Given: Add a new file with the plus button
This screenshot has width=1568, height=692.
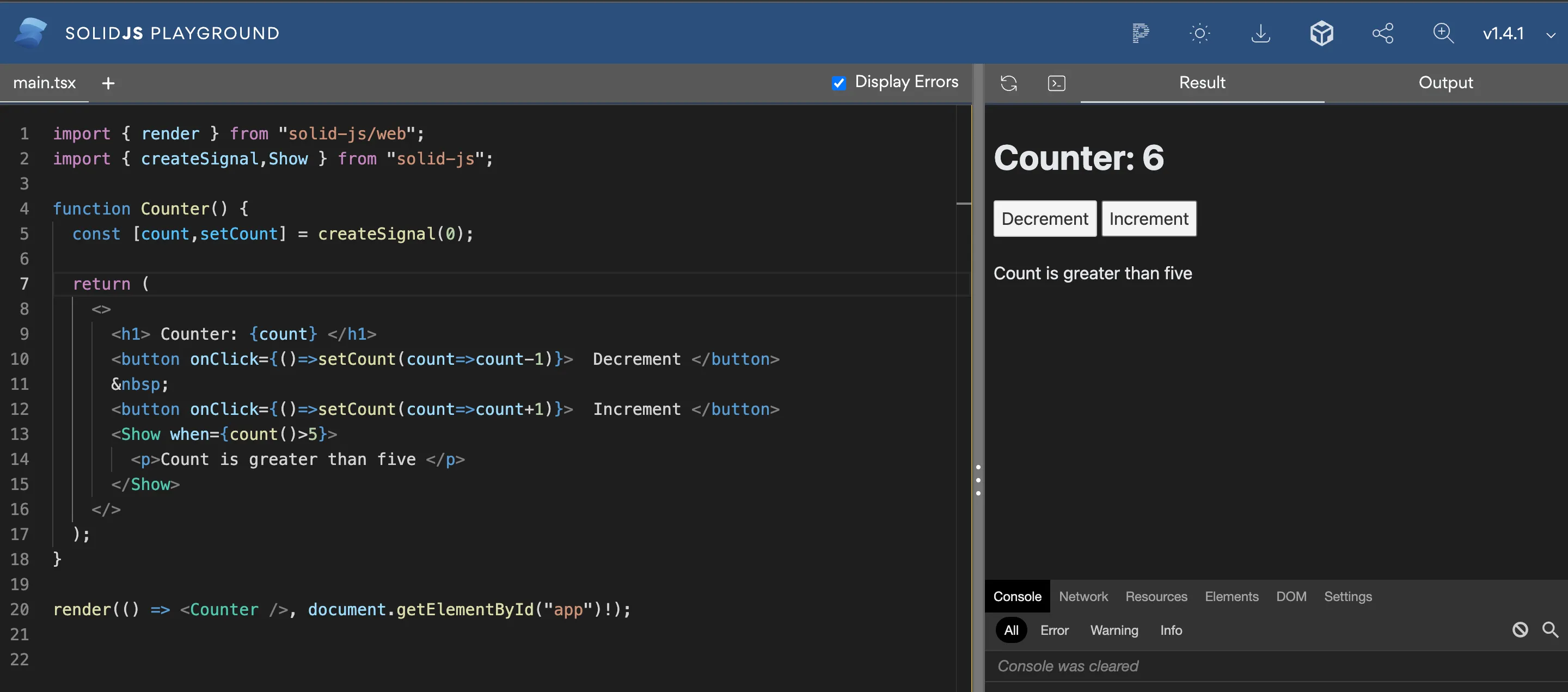Looking at the screenshot, I should (108, 83).
